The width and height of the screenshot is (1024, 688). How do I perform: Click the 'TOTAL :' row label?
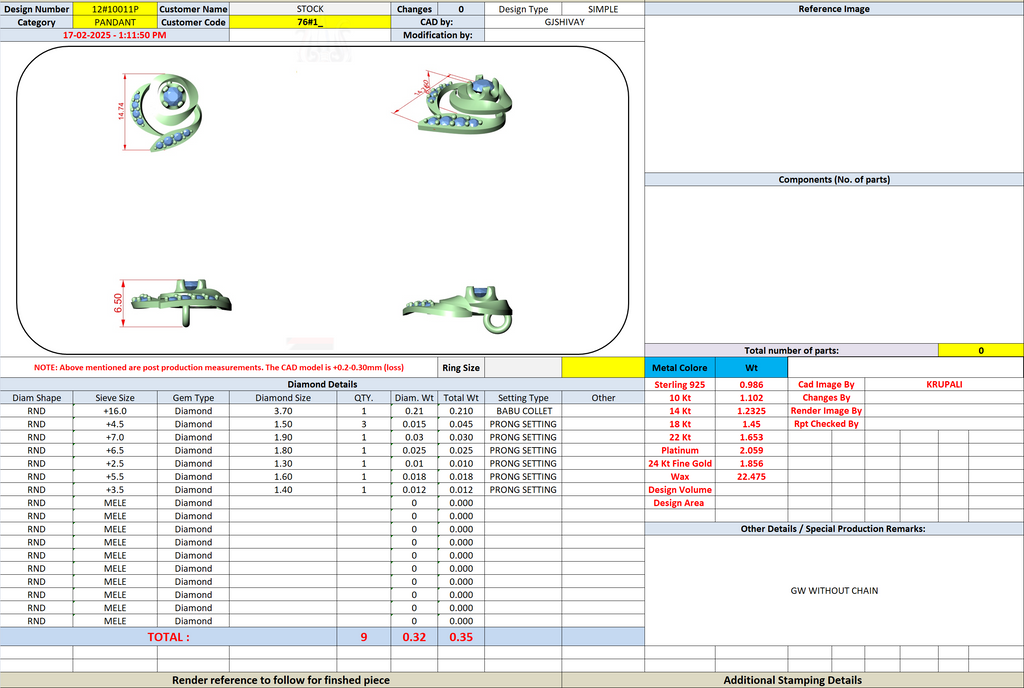coord(168,637)
